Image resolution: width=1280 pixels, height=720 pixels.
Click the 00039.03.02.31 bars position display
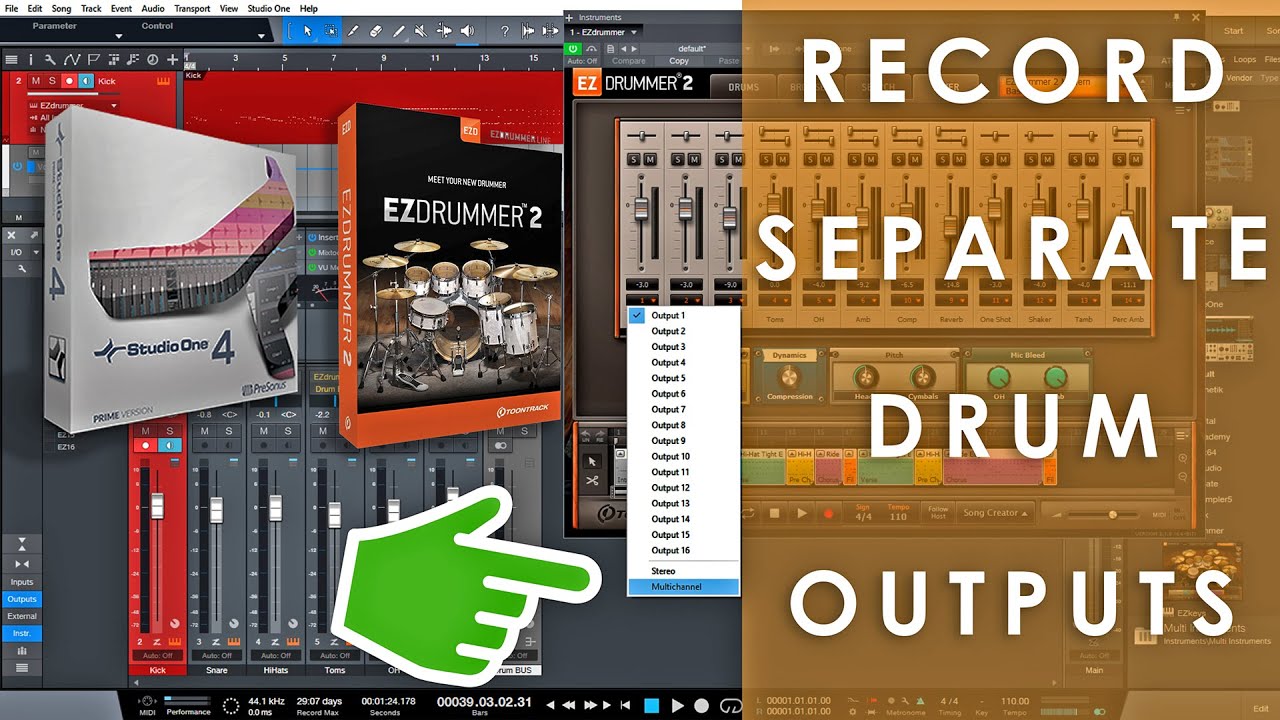coord(484,701)
